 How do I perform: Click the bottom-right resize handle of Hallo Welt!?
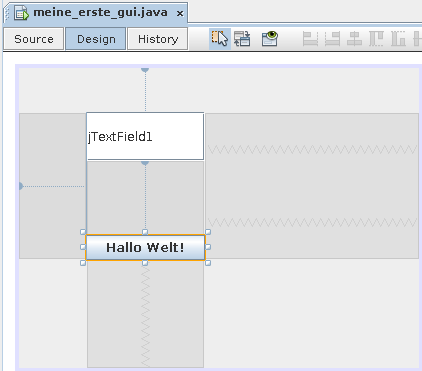pyautogui.click(x=208, y=263)
